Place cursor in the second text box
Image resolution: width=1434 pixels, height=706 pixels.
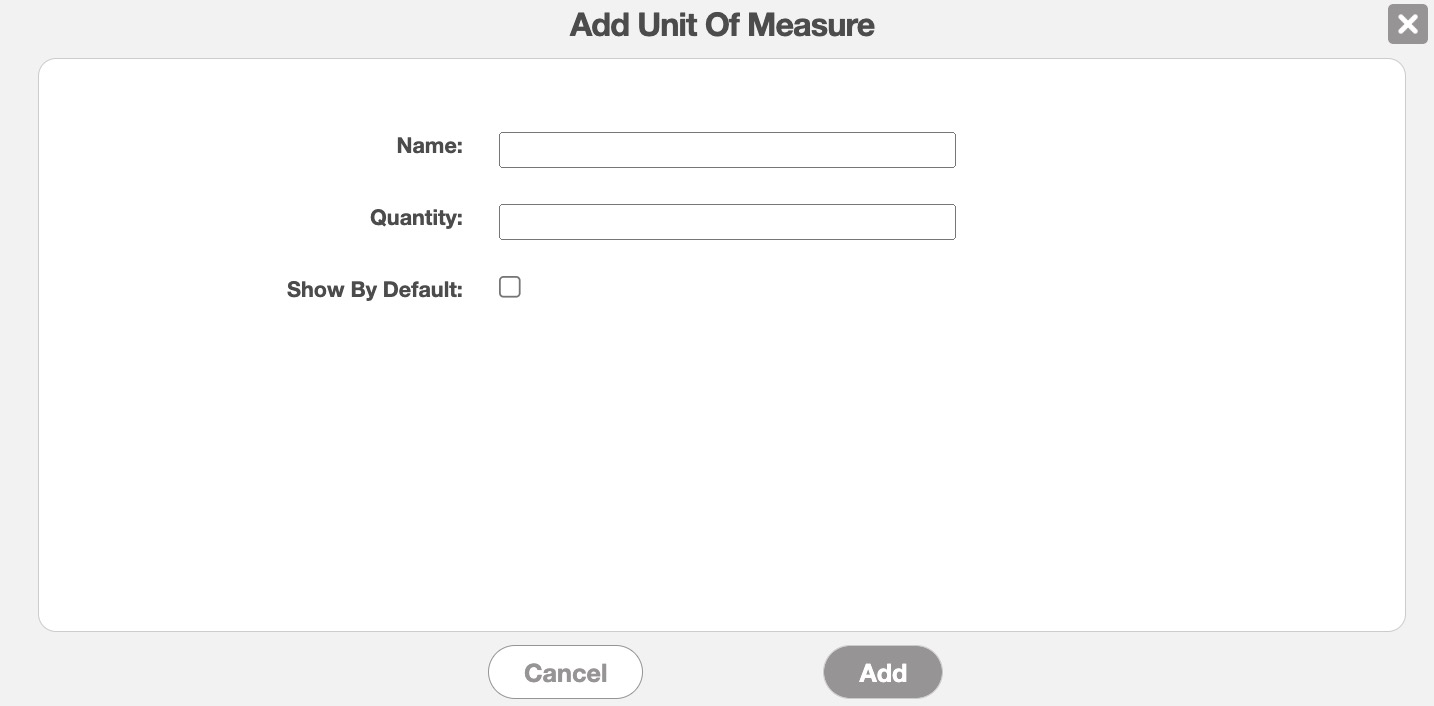pyautogui.click(x=727, y=222)
